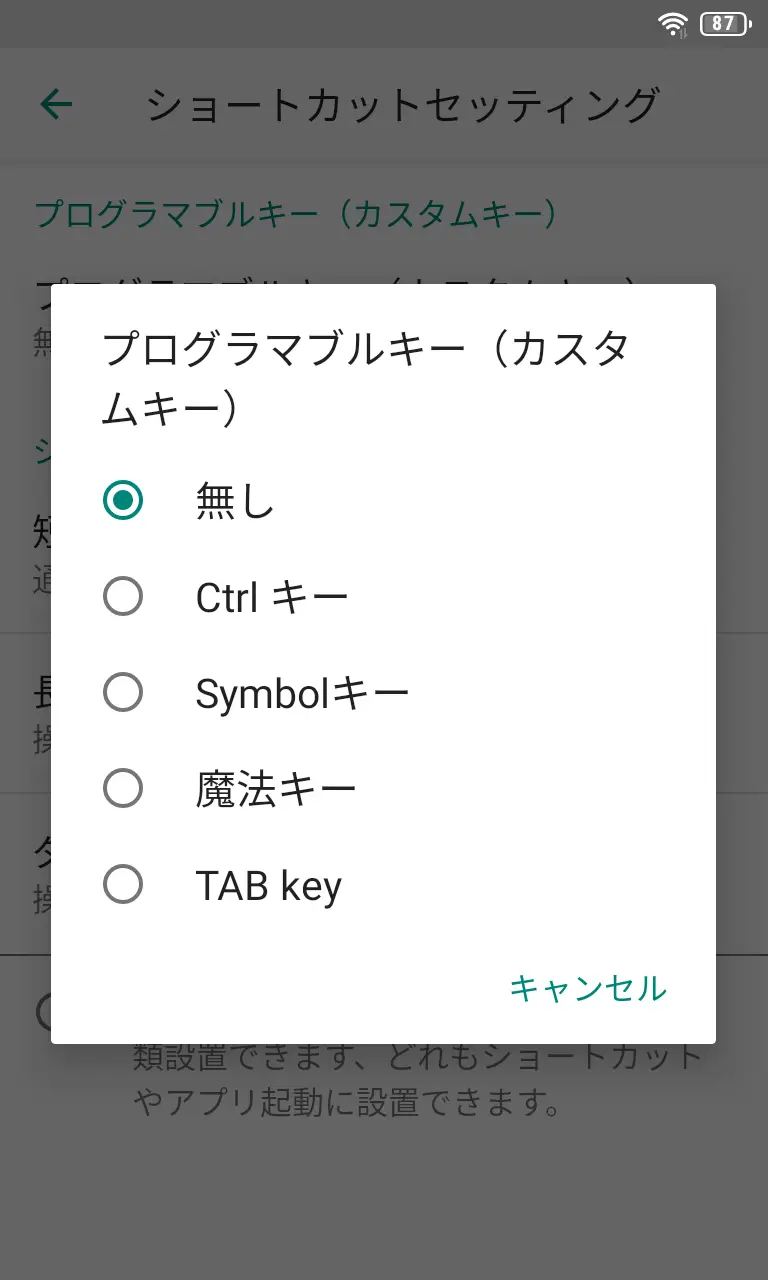This screenshot has width=768, height=1280.
Task: Select the TAB key radio button circle
Action: (x=123, y=885)
